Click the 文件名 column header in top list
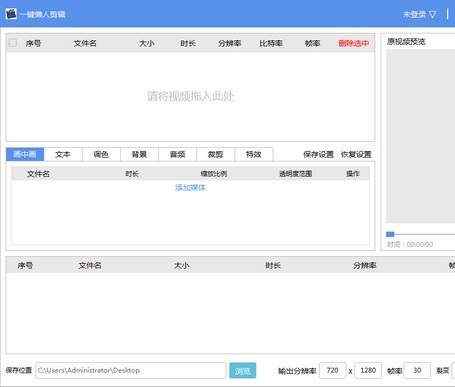 pos(85,43)
